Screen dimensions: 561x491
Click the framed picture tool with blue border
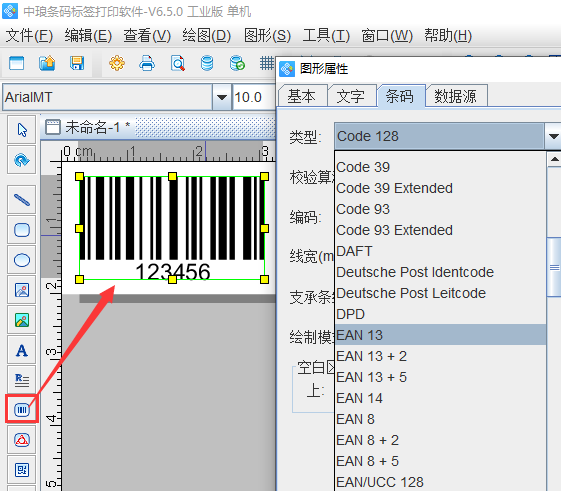22,290
